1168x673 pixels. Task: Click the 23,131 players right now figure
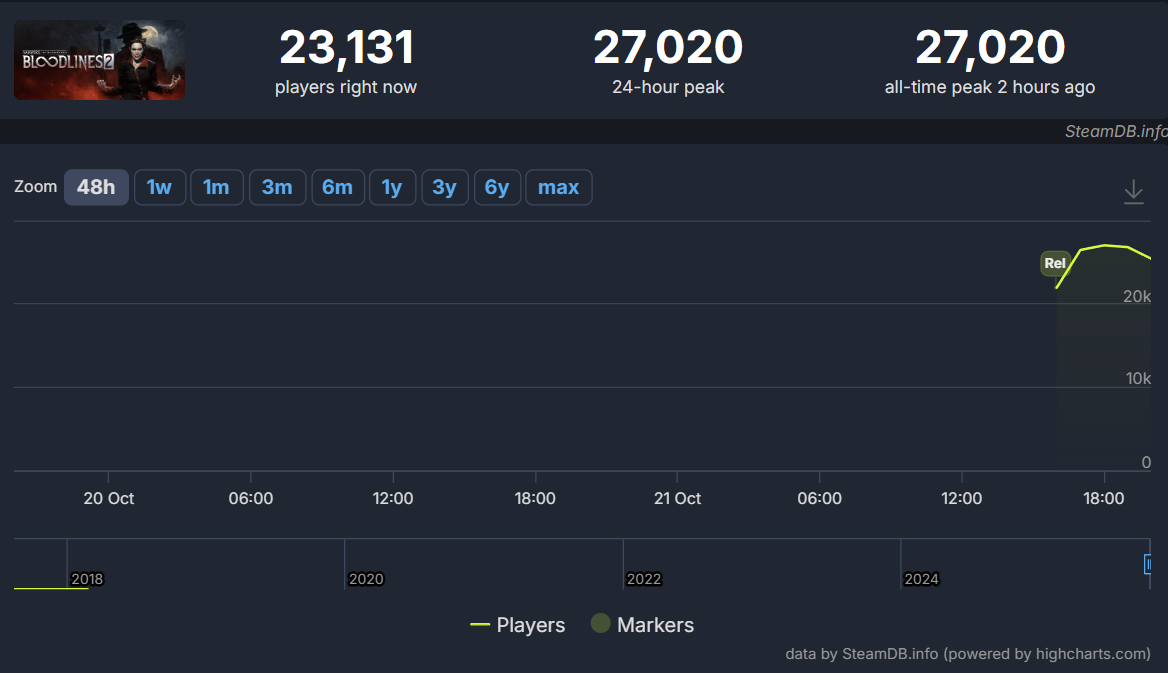(x=346, y=48)
